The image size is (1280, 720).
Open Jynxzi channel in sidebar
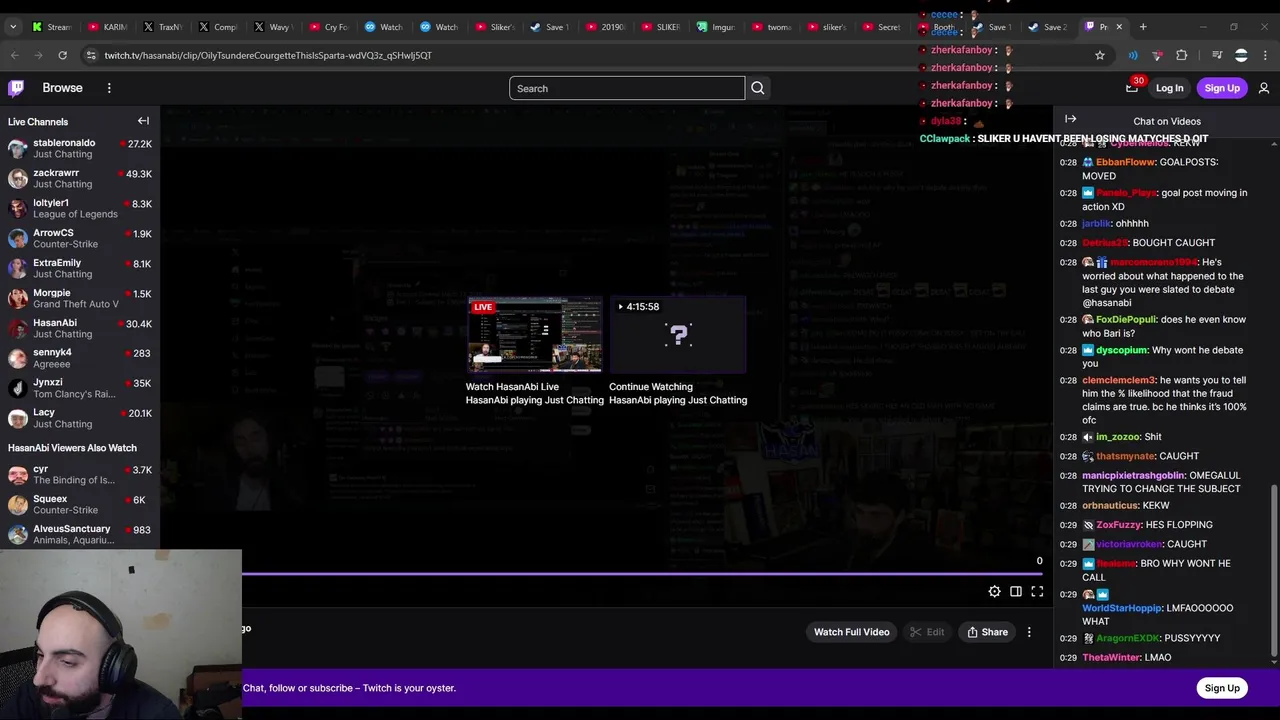[x=80, y=388]
